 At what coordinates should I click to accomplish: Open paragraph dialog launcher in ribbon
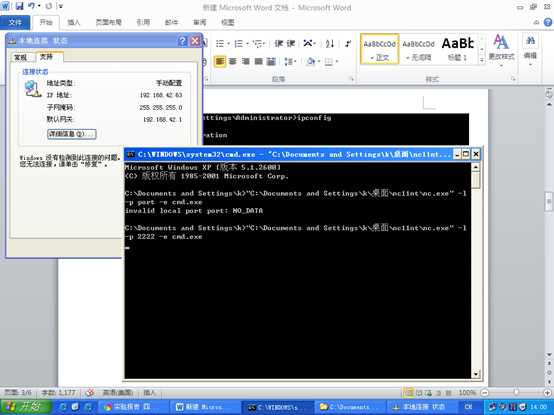[352, 79]
